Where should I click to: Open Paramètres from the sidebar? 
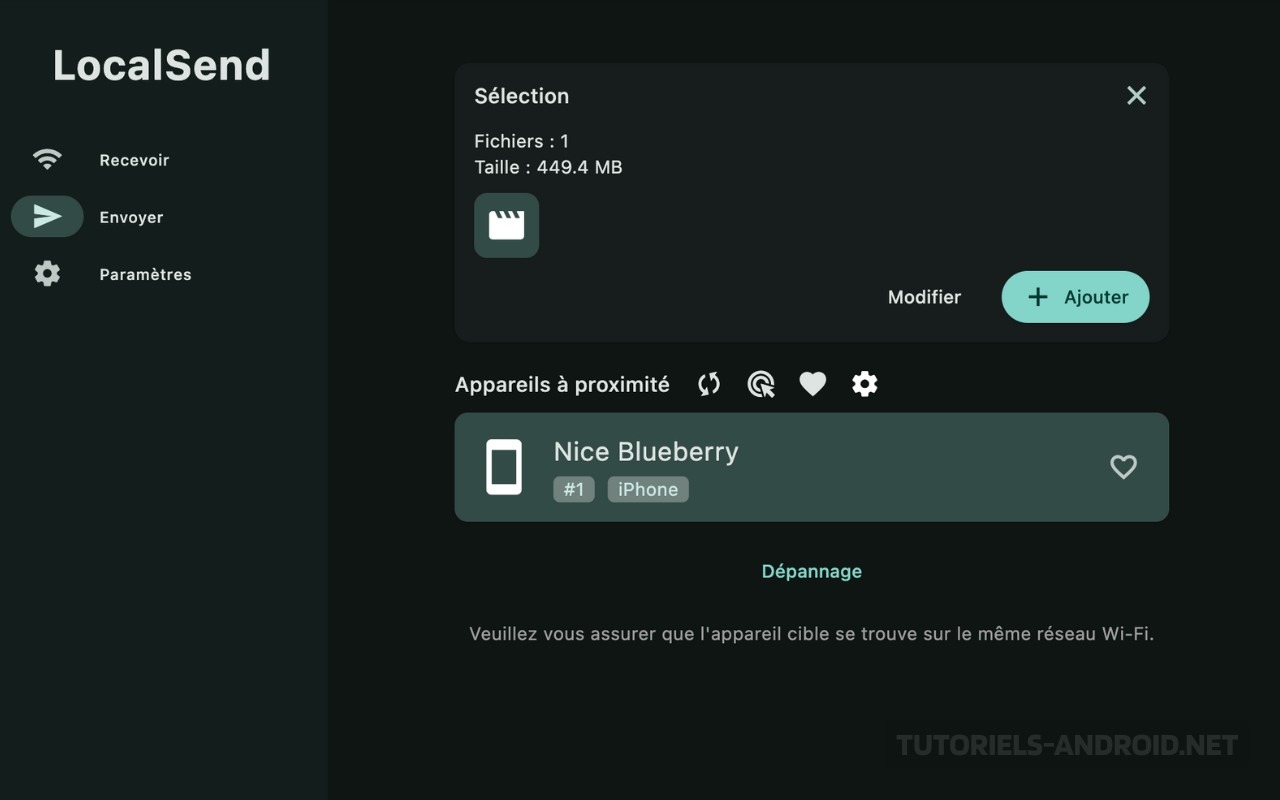click(x=145, y=274)
